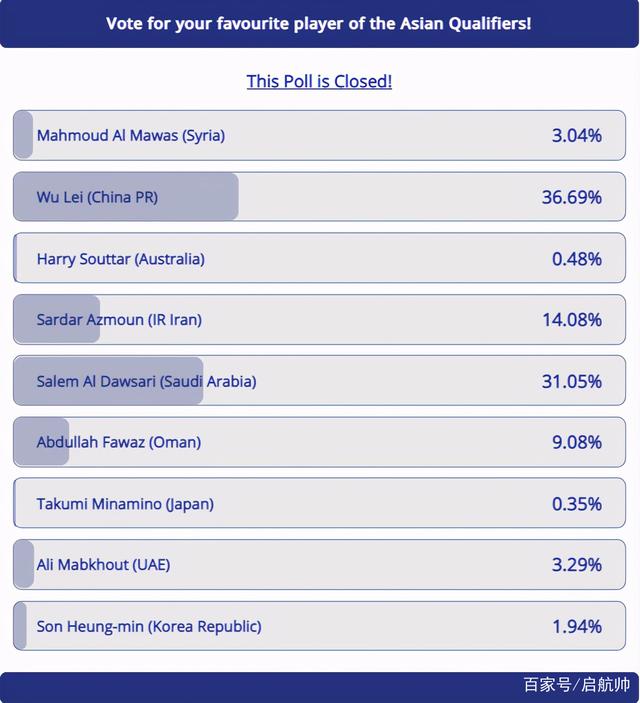Pick the Ali Mabkhout (UAE) option
This screenshot has height=703, width=640.
click(103, 565)
